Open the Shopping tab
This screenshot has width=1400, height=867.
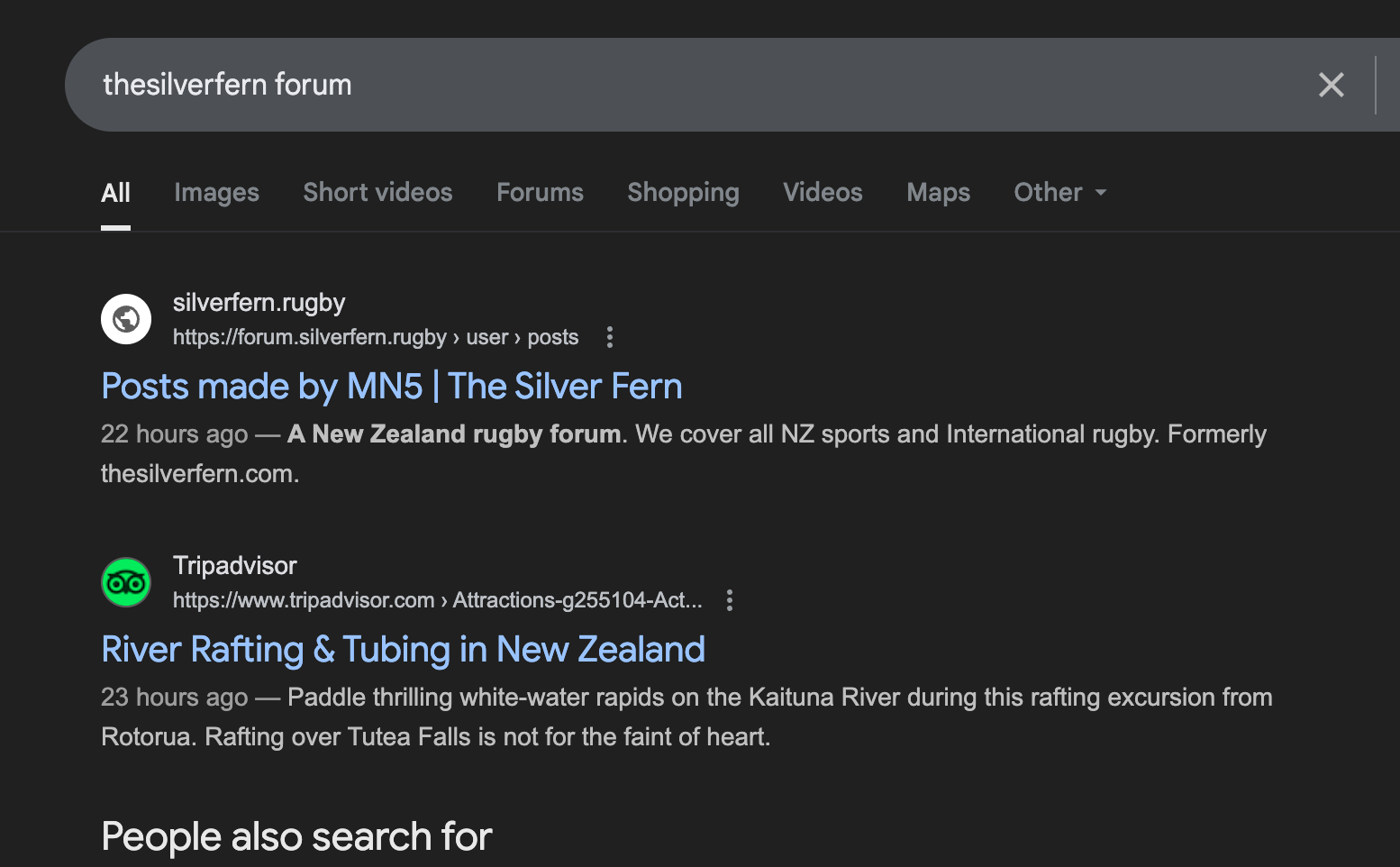683,193
